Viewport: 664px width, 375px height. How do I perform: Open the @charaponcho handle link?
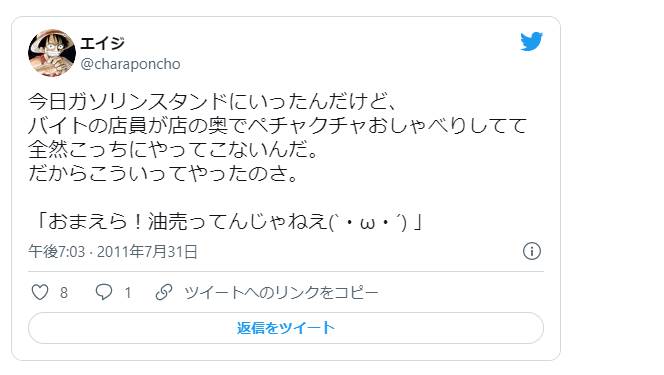130,64
